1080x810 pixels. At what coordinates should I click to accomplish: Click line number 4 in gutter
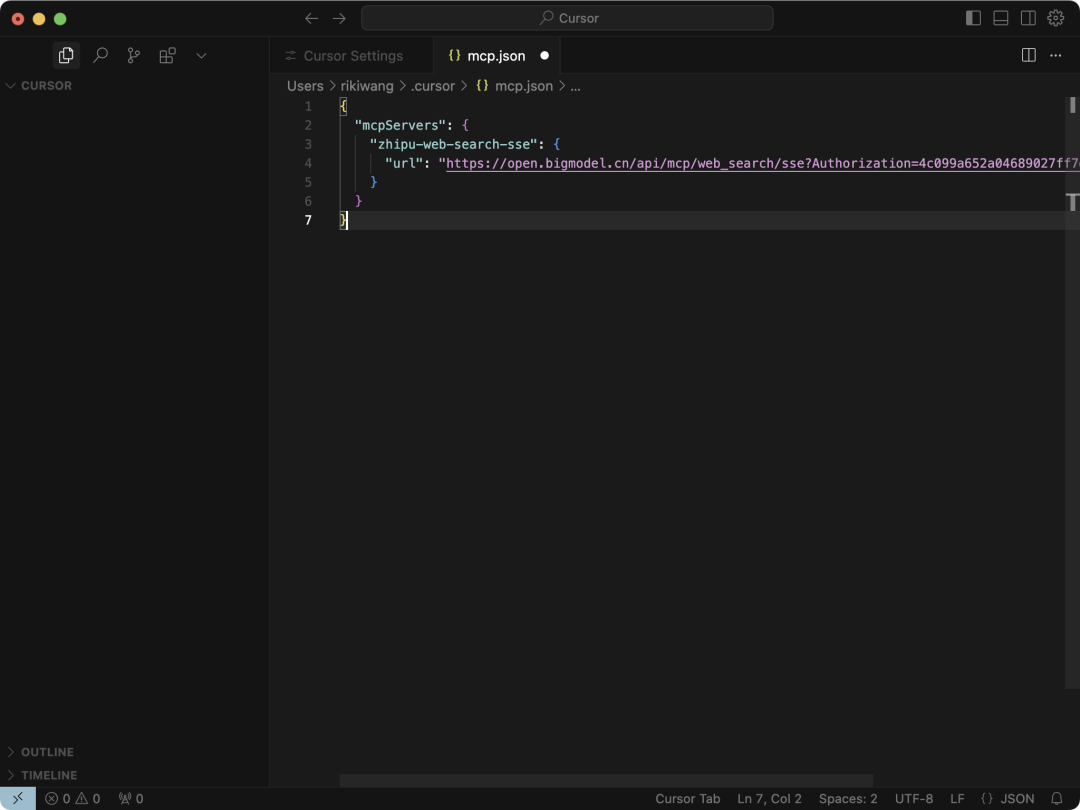coord(308,163)
